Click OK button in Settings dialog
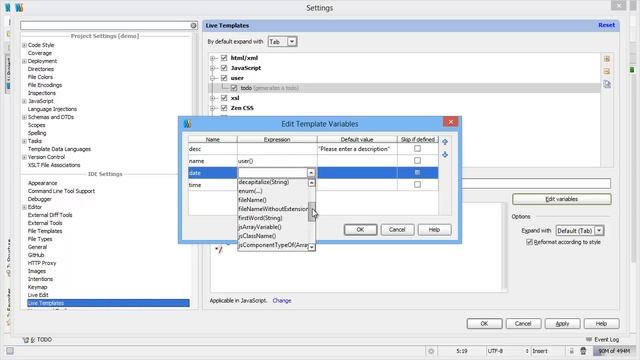Image resolution: width=640 pixels, height=360 pixels. [484, 324]
